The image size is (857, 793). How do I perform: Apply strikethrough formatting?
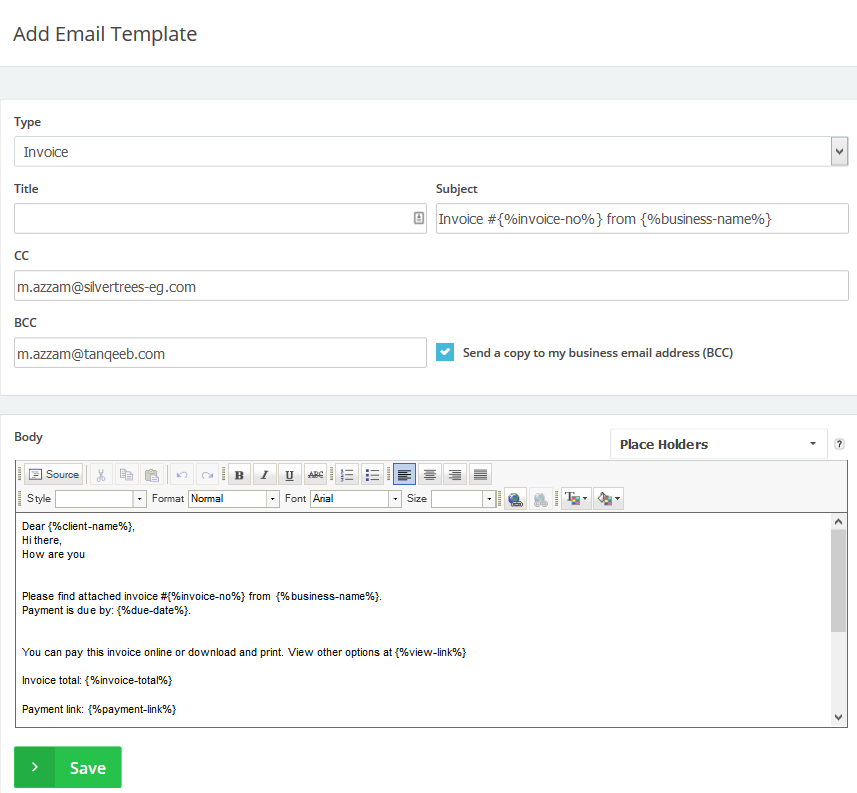coord(315,474)
